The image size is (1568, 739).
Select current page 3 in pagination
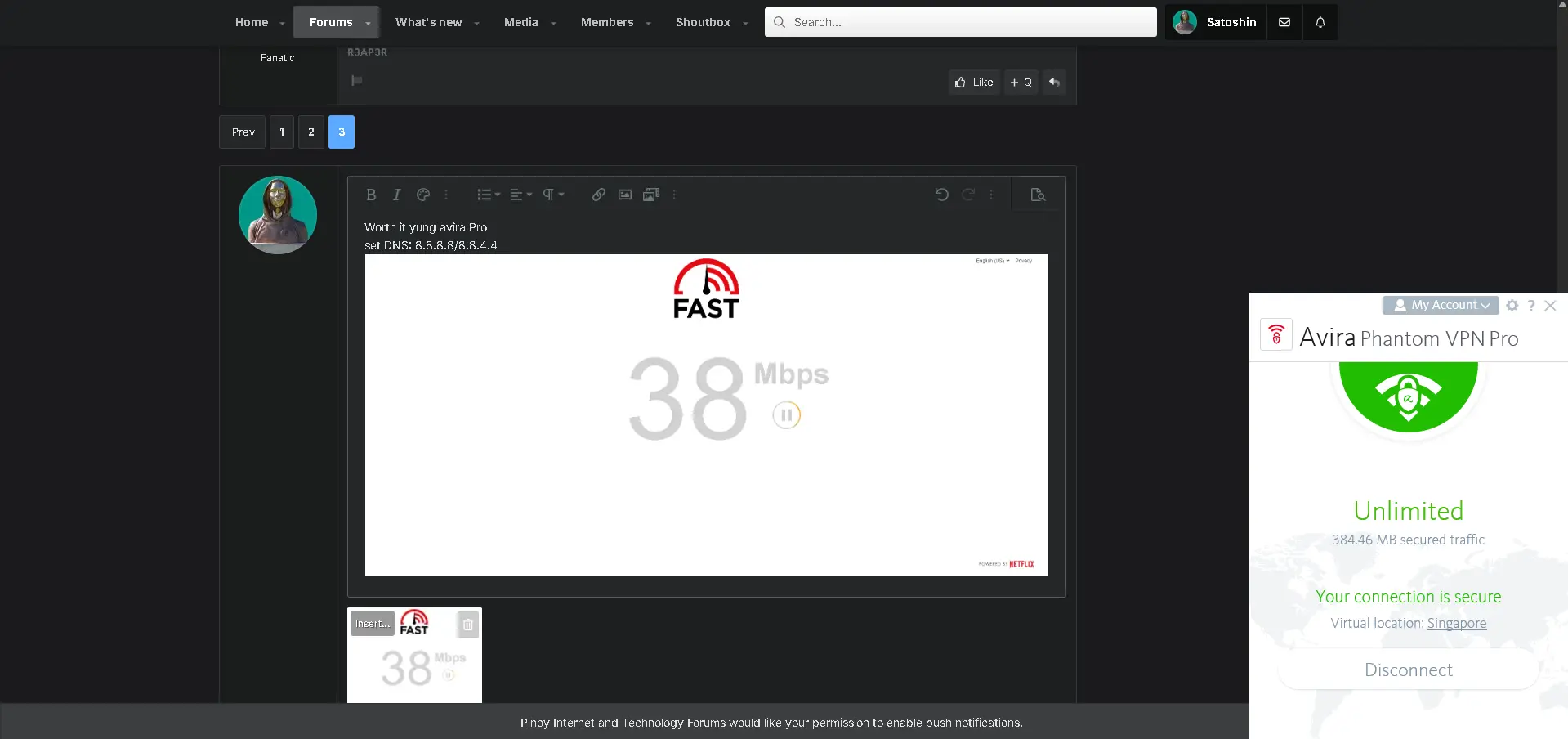(x=342, y=132)
